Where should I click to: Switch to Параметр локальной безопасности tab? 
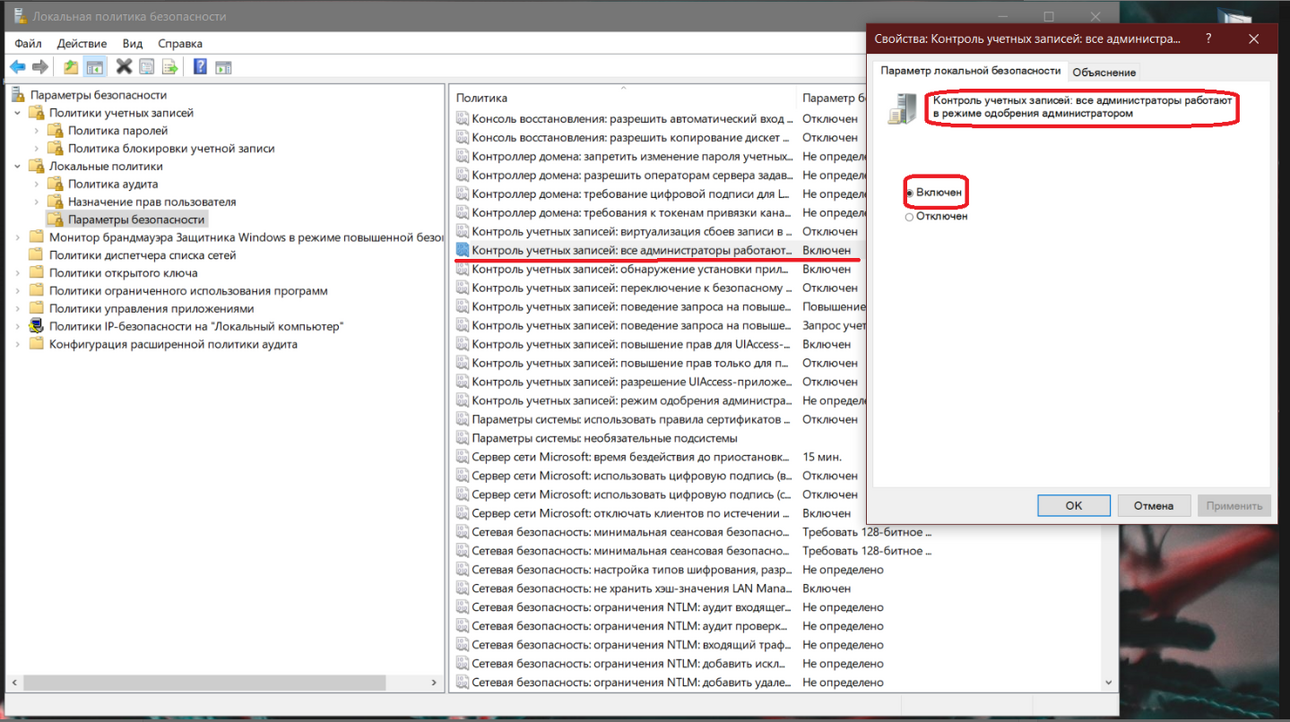pyautogui.click(x=970, y=71)
